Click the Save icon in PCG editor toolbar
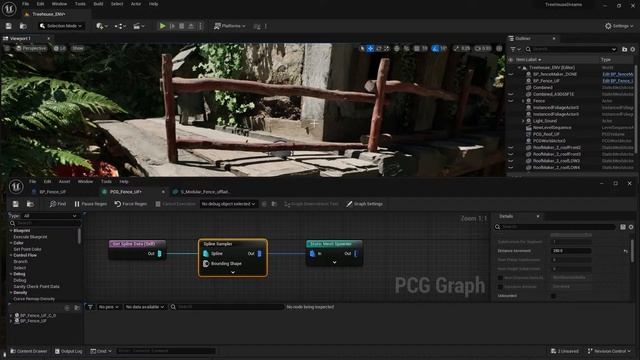This screenshot has width=640, height=360. pos(16,204)
